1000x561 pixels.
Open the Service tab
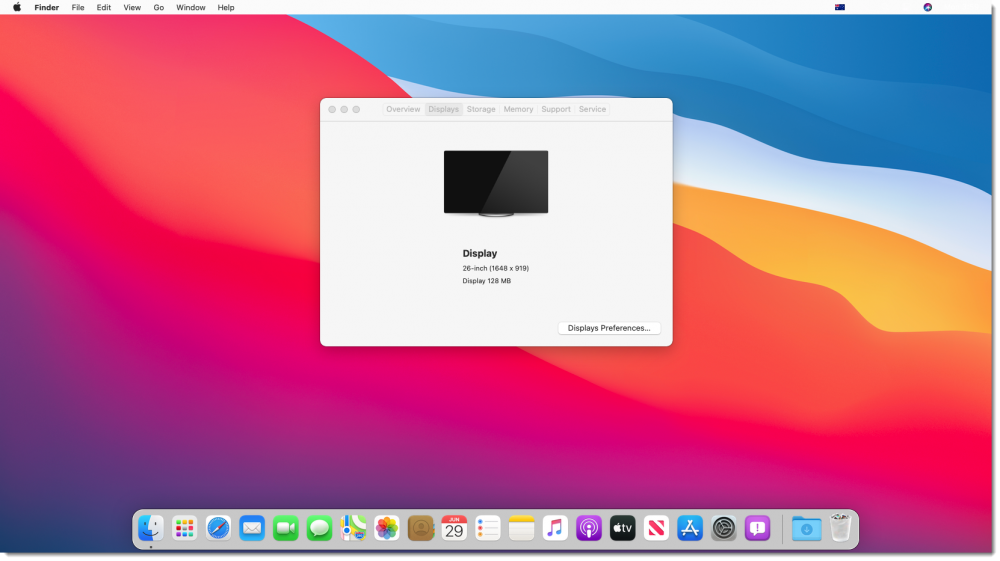[592, 110]
